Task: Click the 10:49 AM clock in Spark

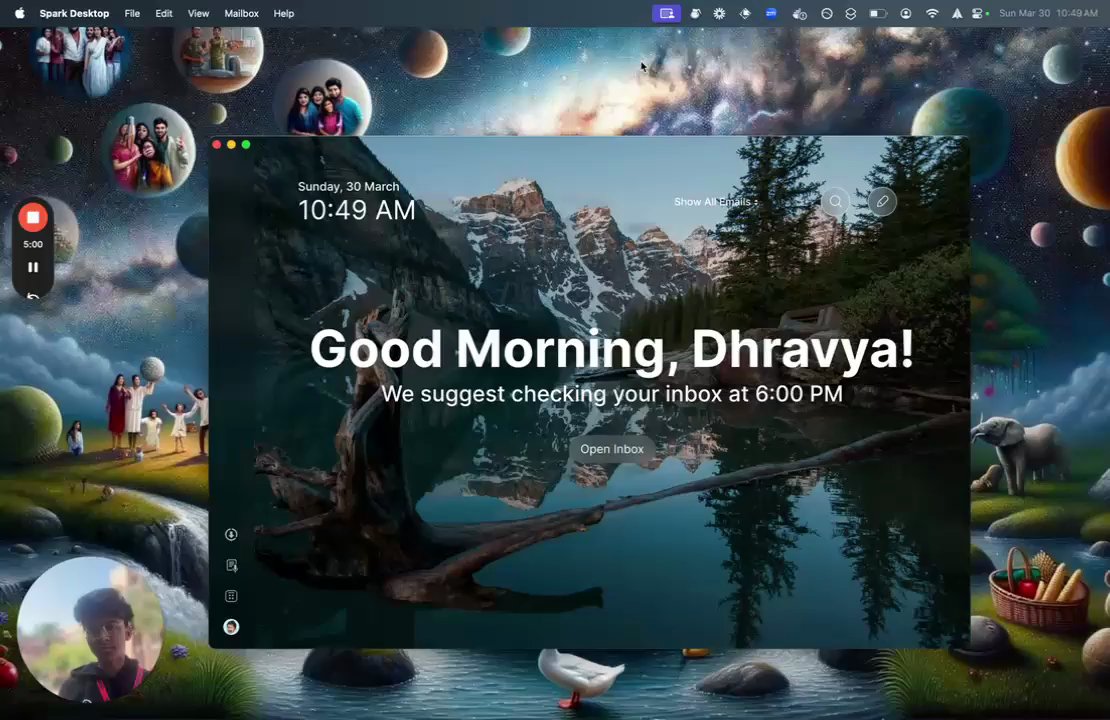Action: (356, 210)
